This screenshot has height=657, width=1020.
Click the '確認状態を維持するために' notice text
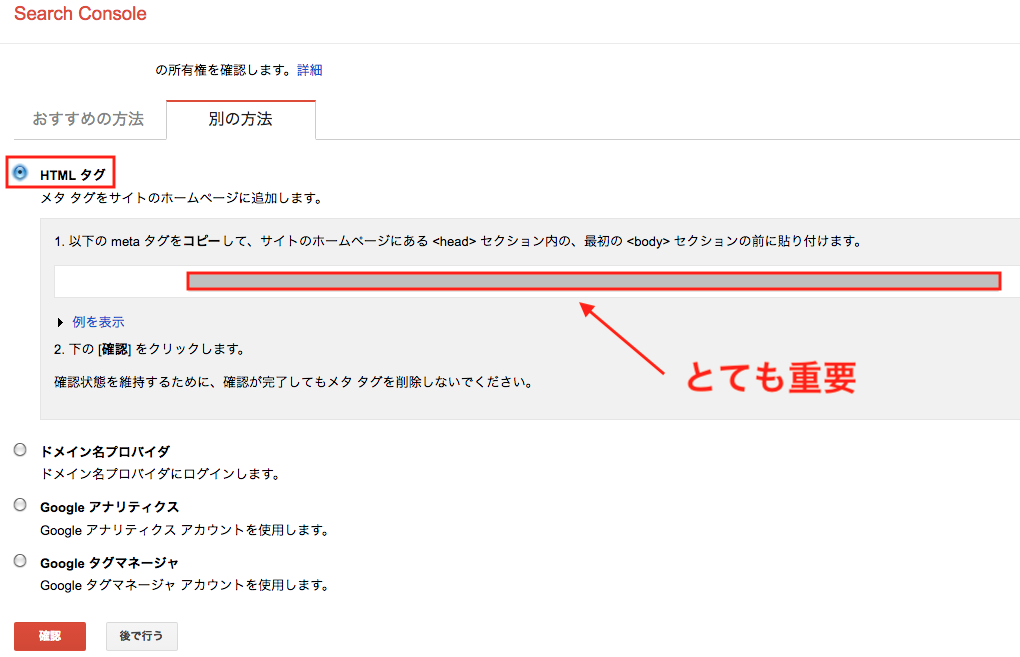click(x=295, y=382)
